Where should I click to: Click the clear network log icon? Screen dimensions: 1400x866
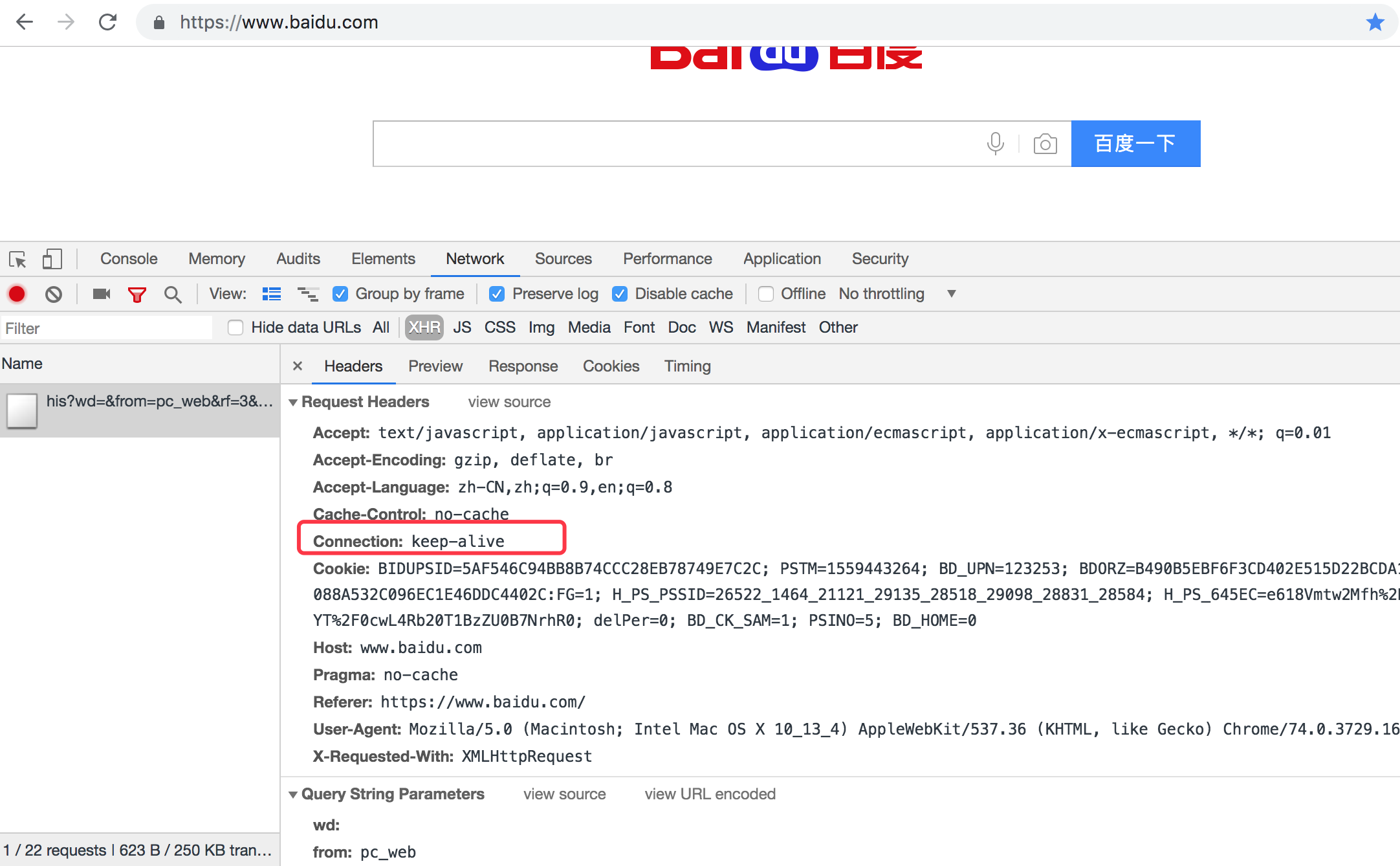[x=54, y=294]
